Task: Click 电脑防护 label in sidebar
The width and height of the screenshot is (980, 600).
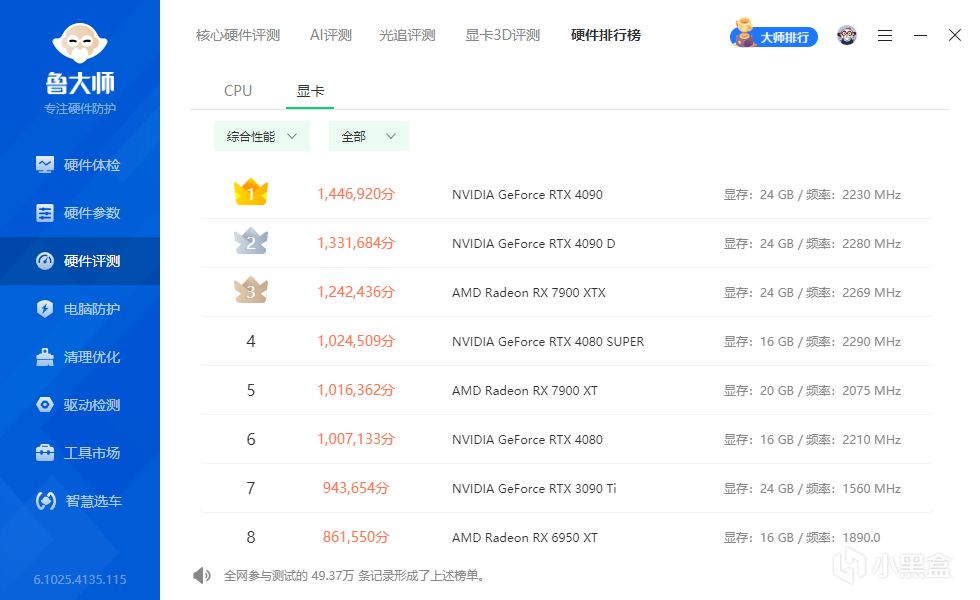Action: click(92, 309)
